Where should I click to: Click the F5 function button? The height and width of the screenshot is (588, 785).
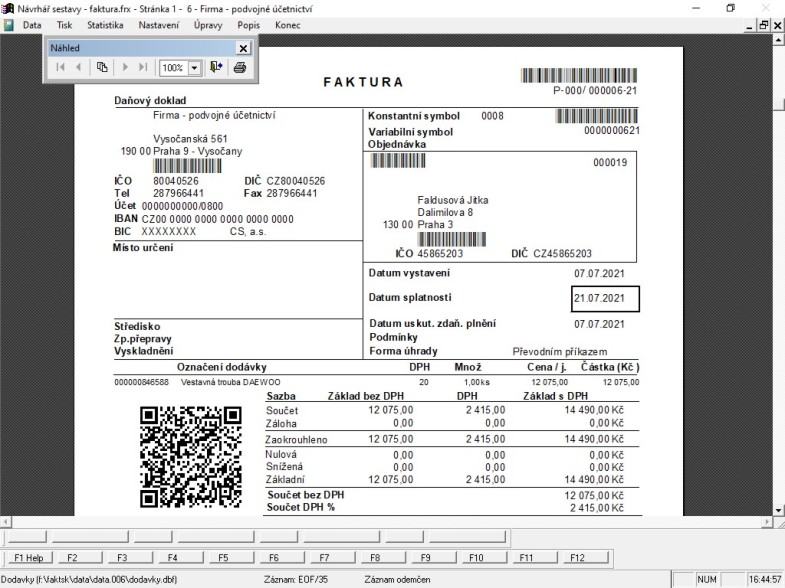[223, 557]
